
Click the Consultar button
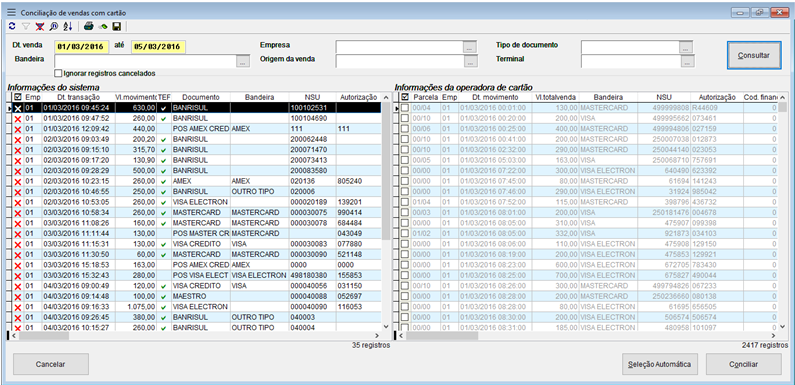[x=753, y=55]
